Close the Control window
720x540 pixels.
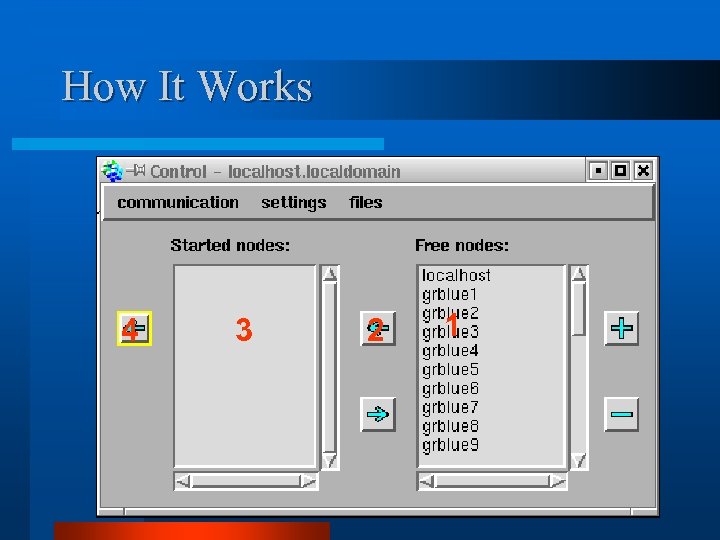tap(643, 171)
